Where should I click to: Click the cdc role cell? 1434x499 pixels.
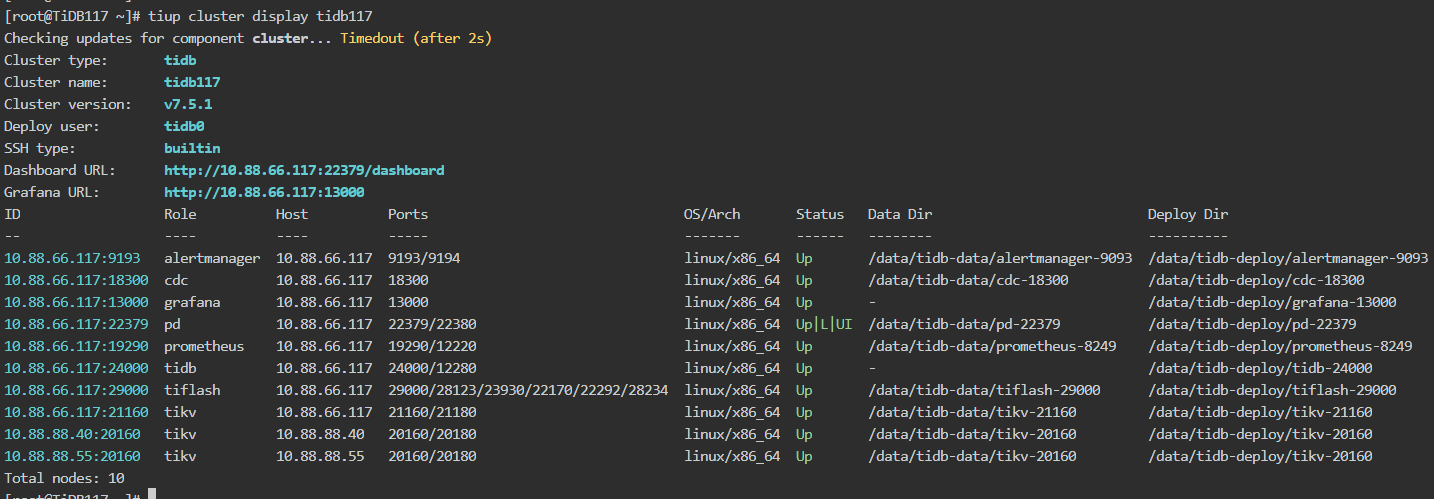[176, 280]
